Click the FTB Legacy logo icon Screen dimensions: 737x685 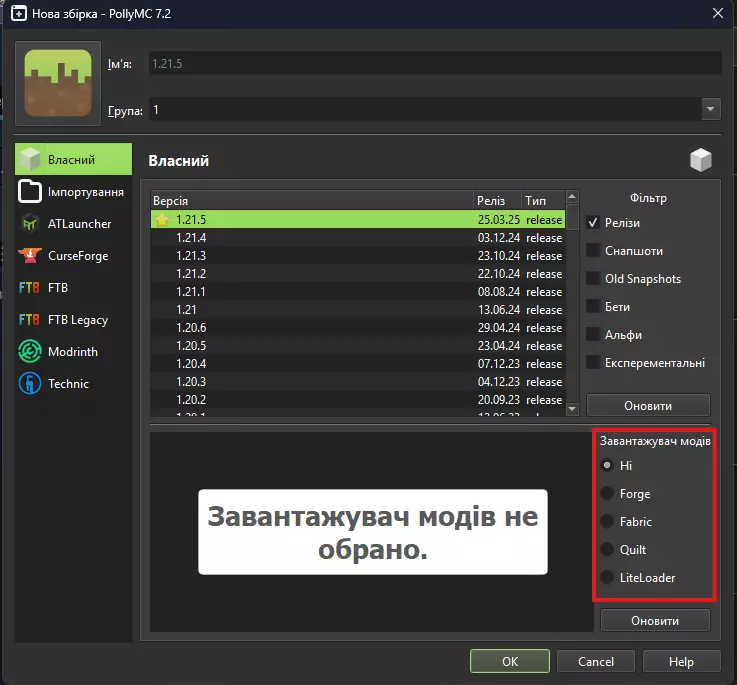29,320
